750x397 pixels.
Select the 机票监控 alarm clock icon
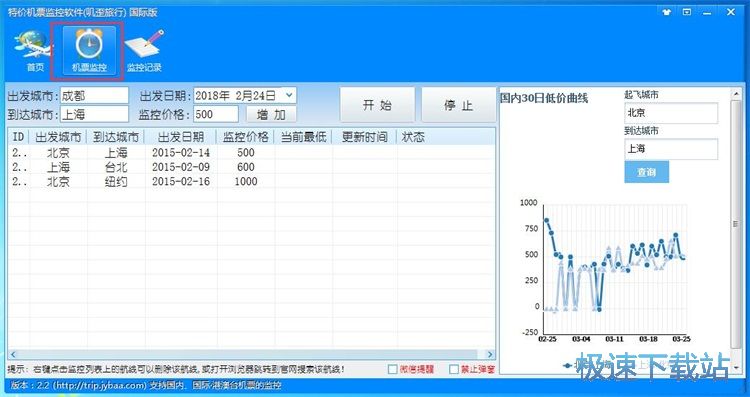tap(89, 50)
